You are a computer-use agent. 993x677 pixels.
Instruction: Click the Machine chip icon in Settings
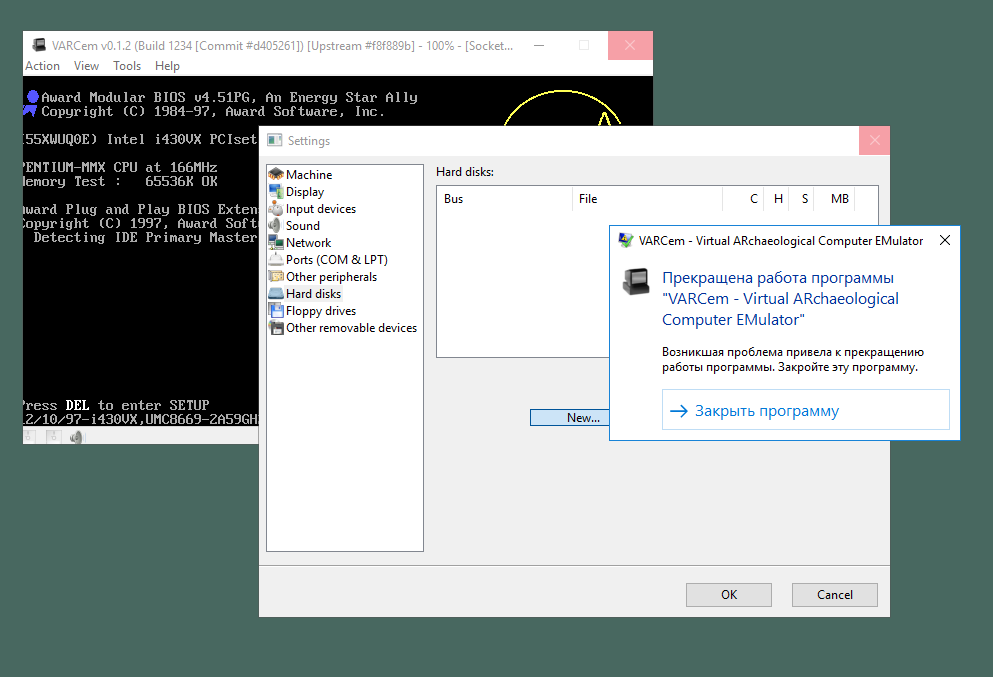(x=276, y=174)
